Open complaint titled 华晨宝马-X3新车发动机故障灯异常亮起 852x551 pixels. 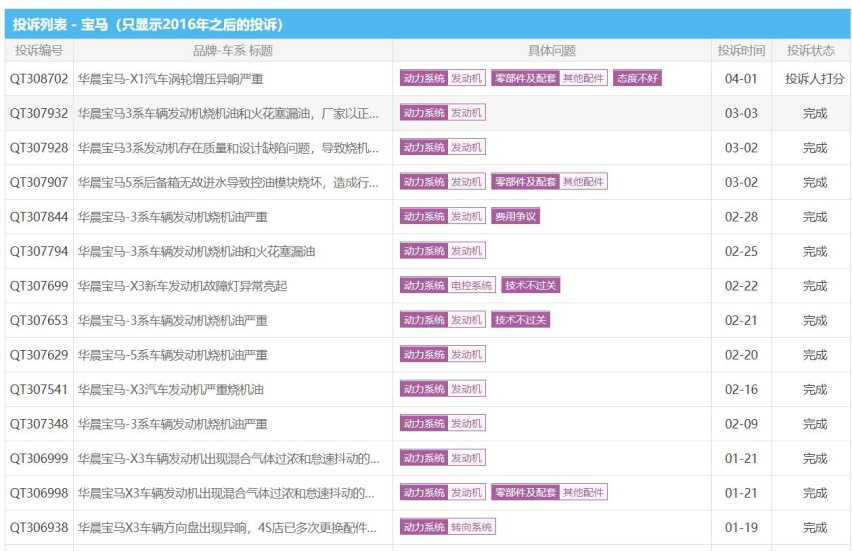[x=182, y=286]
